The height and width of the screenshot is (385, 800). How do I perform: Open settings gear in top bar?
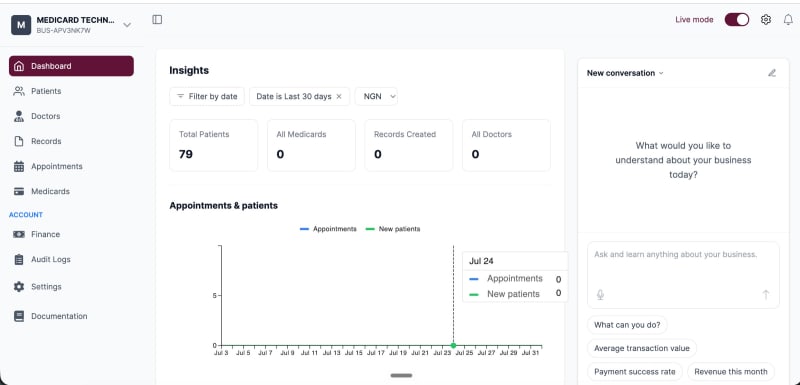(766, 20)
